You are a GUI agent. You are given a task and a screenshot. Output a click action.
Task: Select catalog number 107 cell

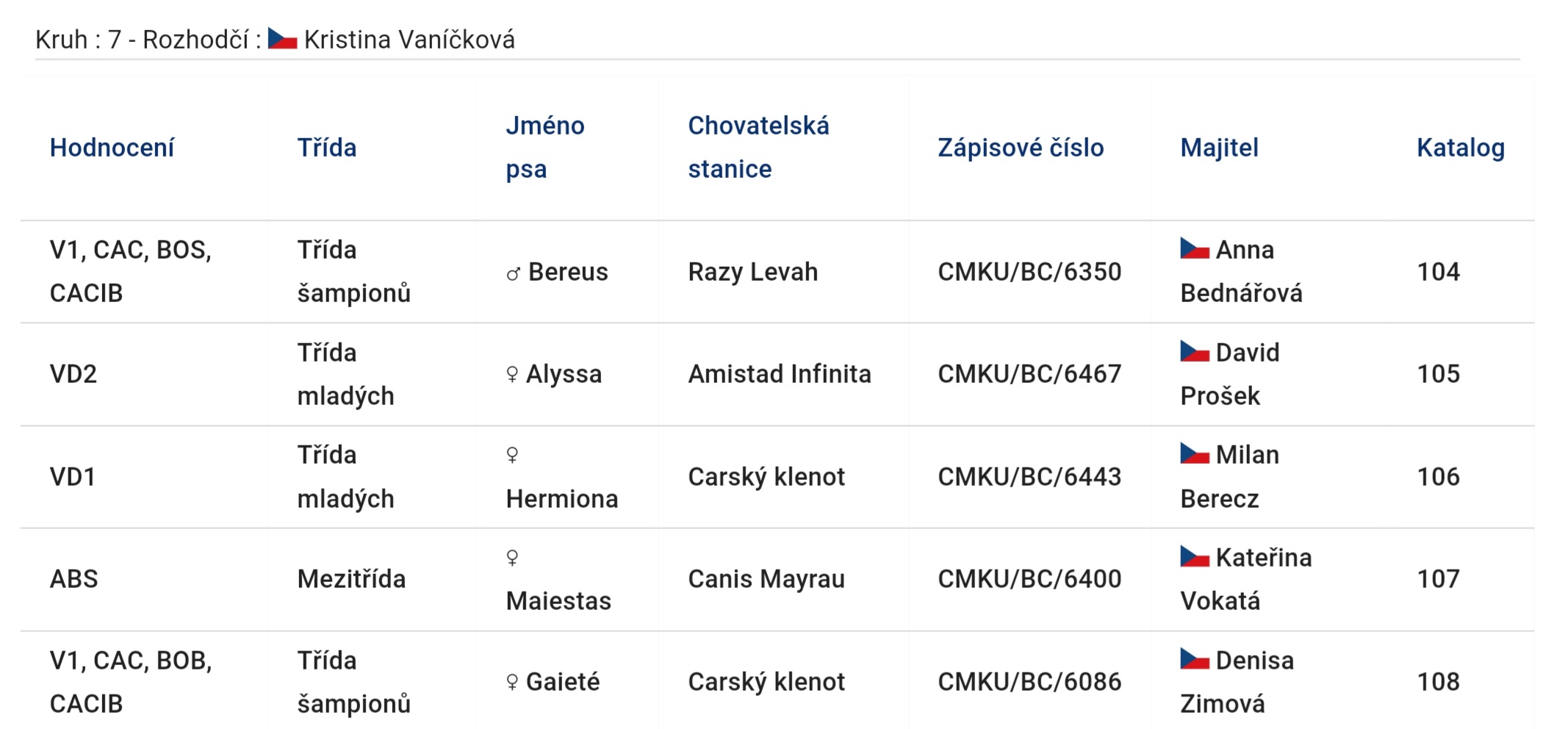pyautogui.click(x=1438, y=579)
